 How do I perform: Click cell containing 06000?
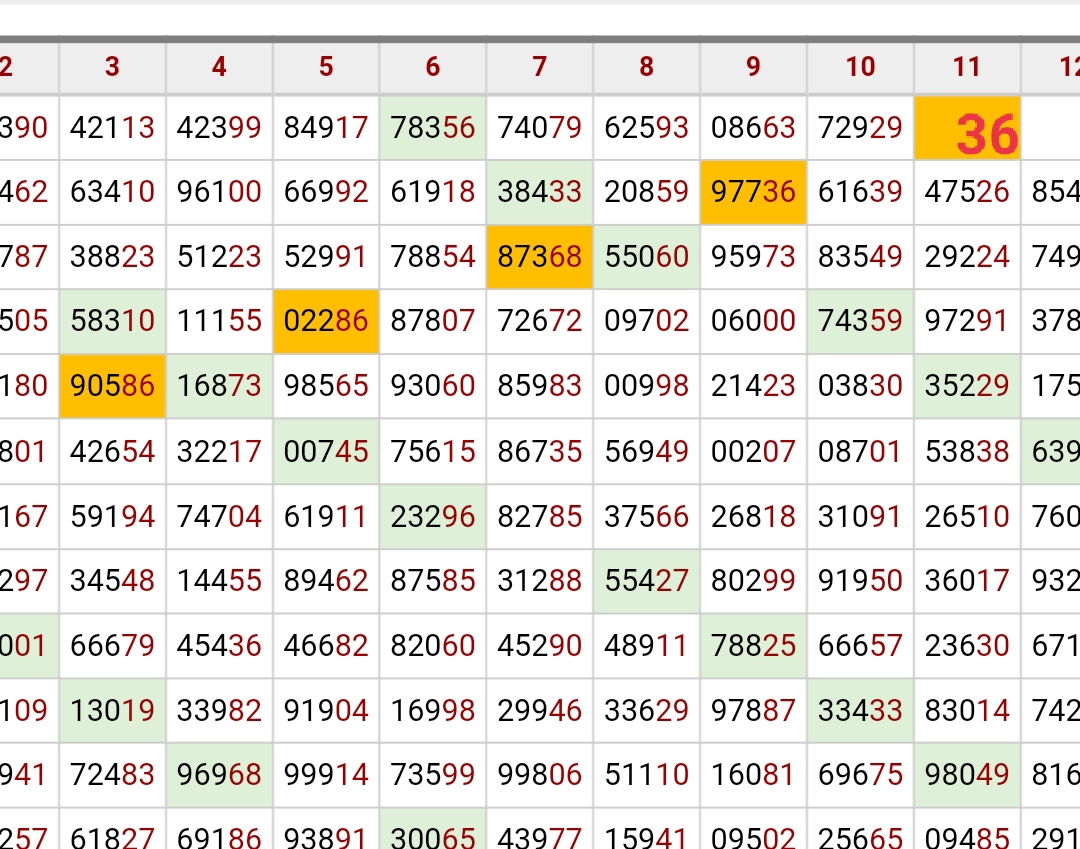tap(753, 321)
